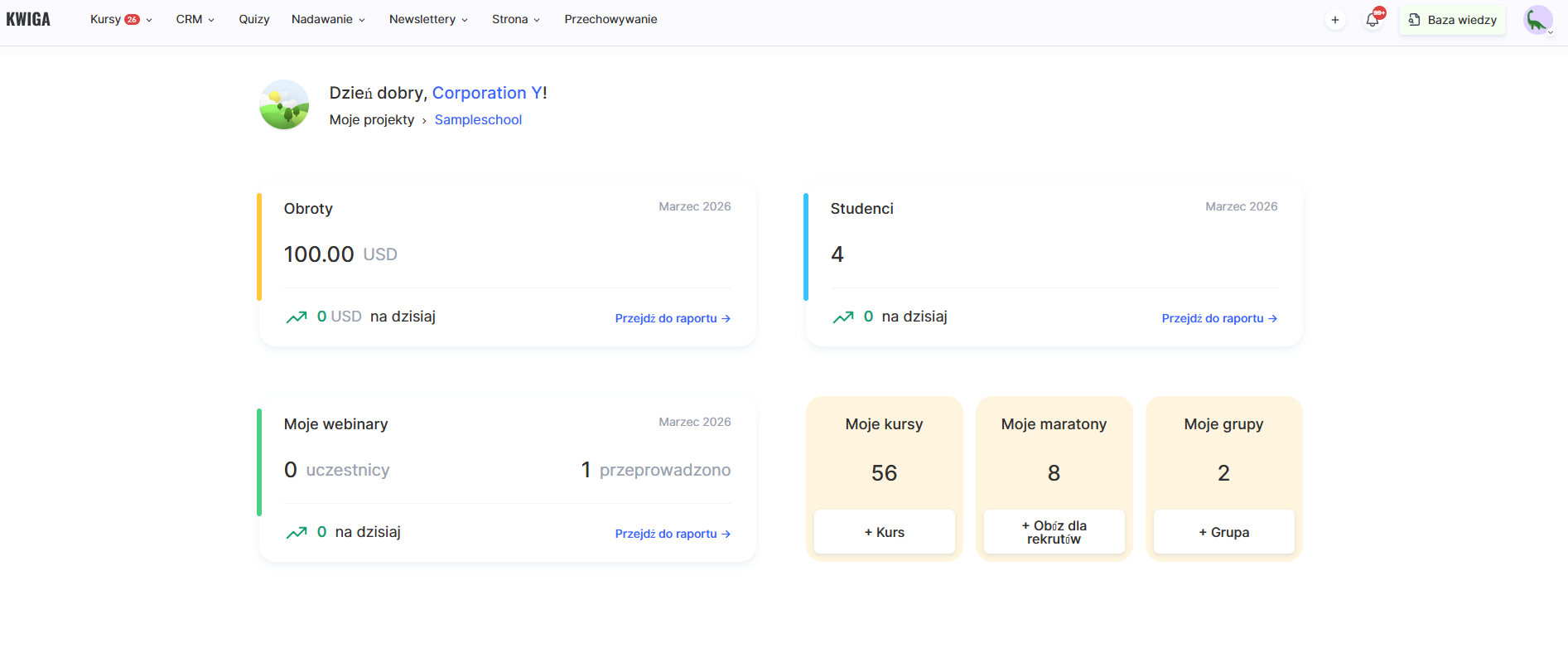The height and width of the screenshot is (653, 1568).
Task: Open the Przechowywanie menu item
Action: (610, 19)
